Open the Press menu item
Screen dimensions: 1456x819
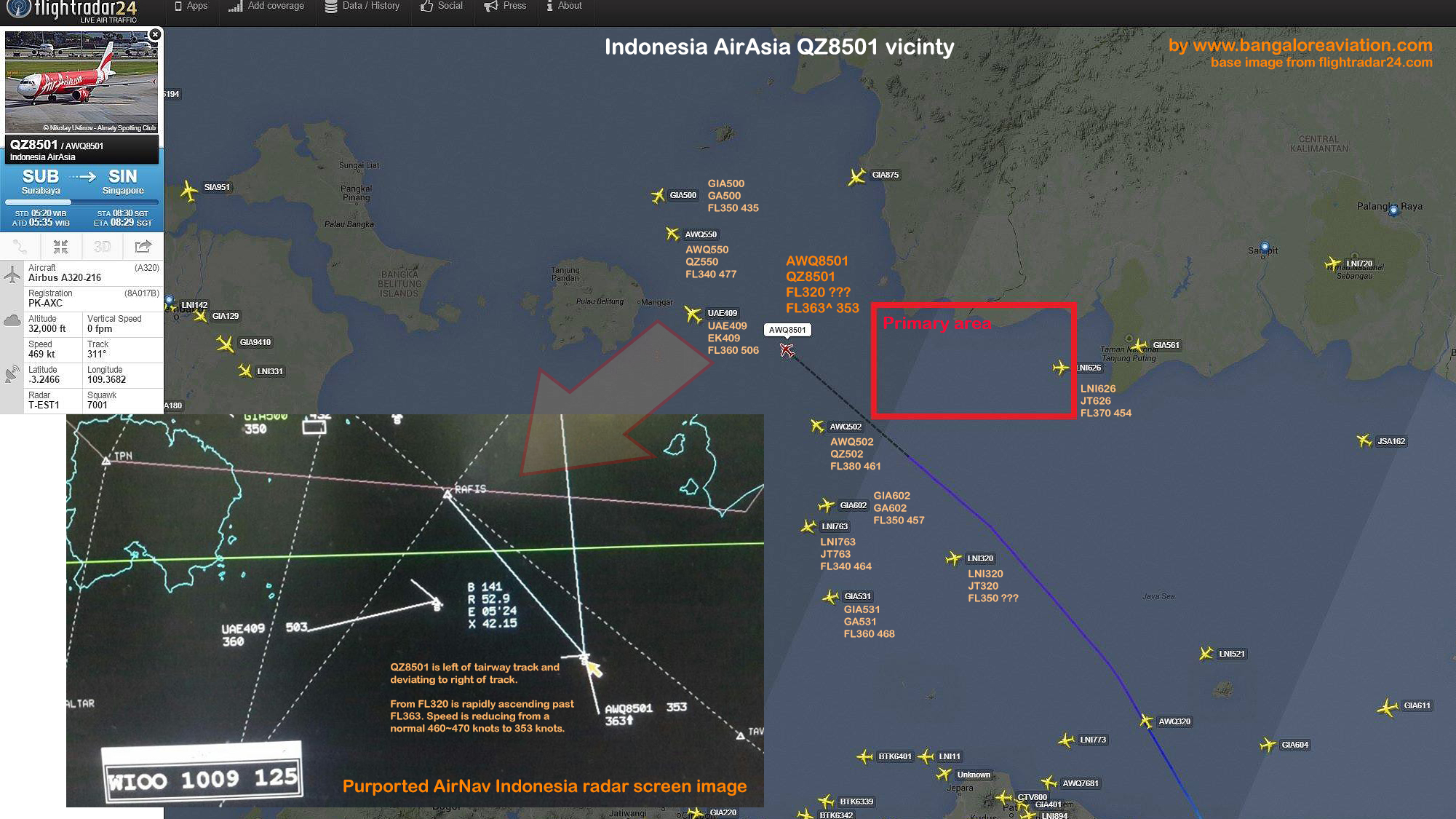[506, 6]
